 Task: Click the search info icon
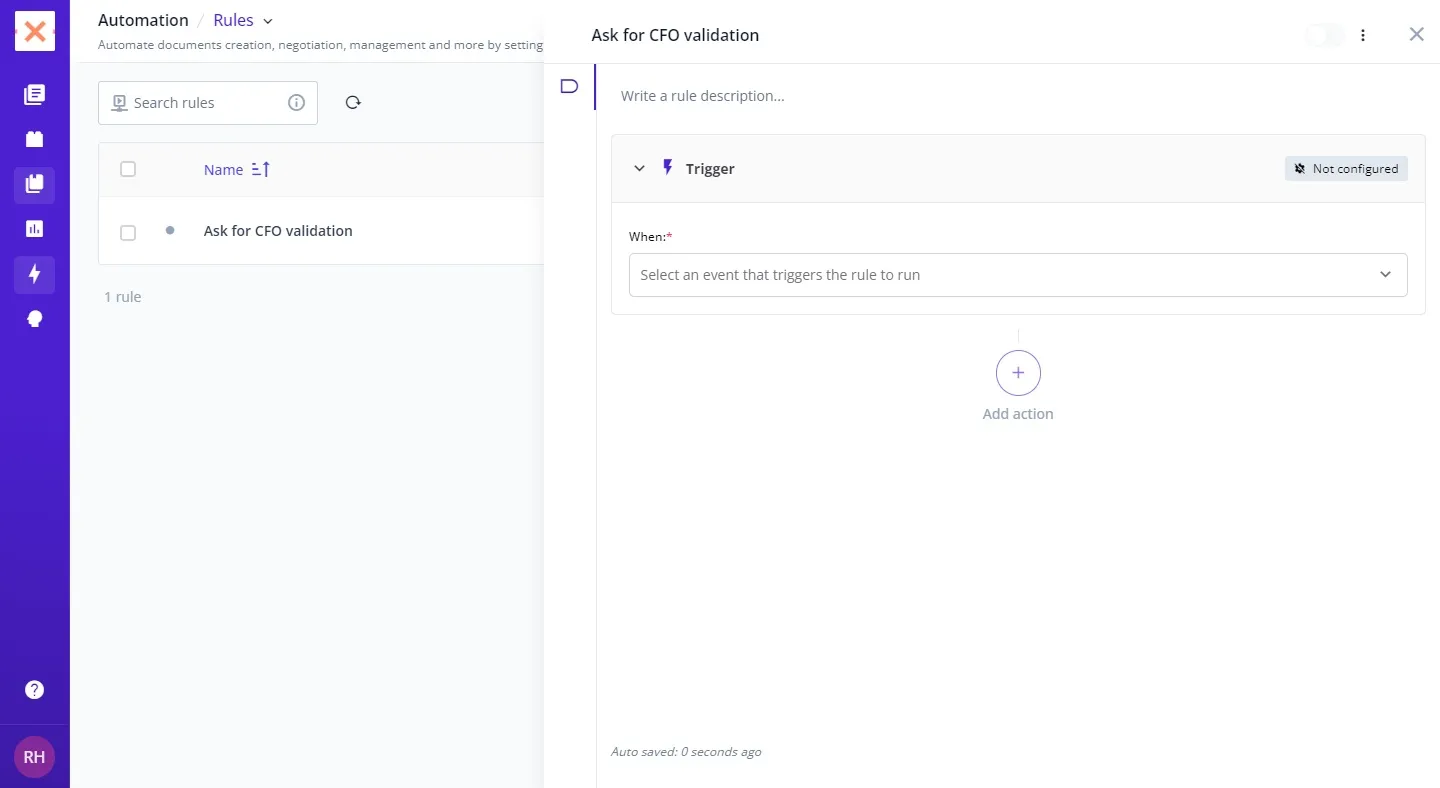click(296, 102)
